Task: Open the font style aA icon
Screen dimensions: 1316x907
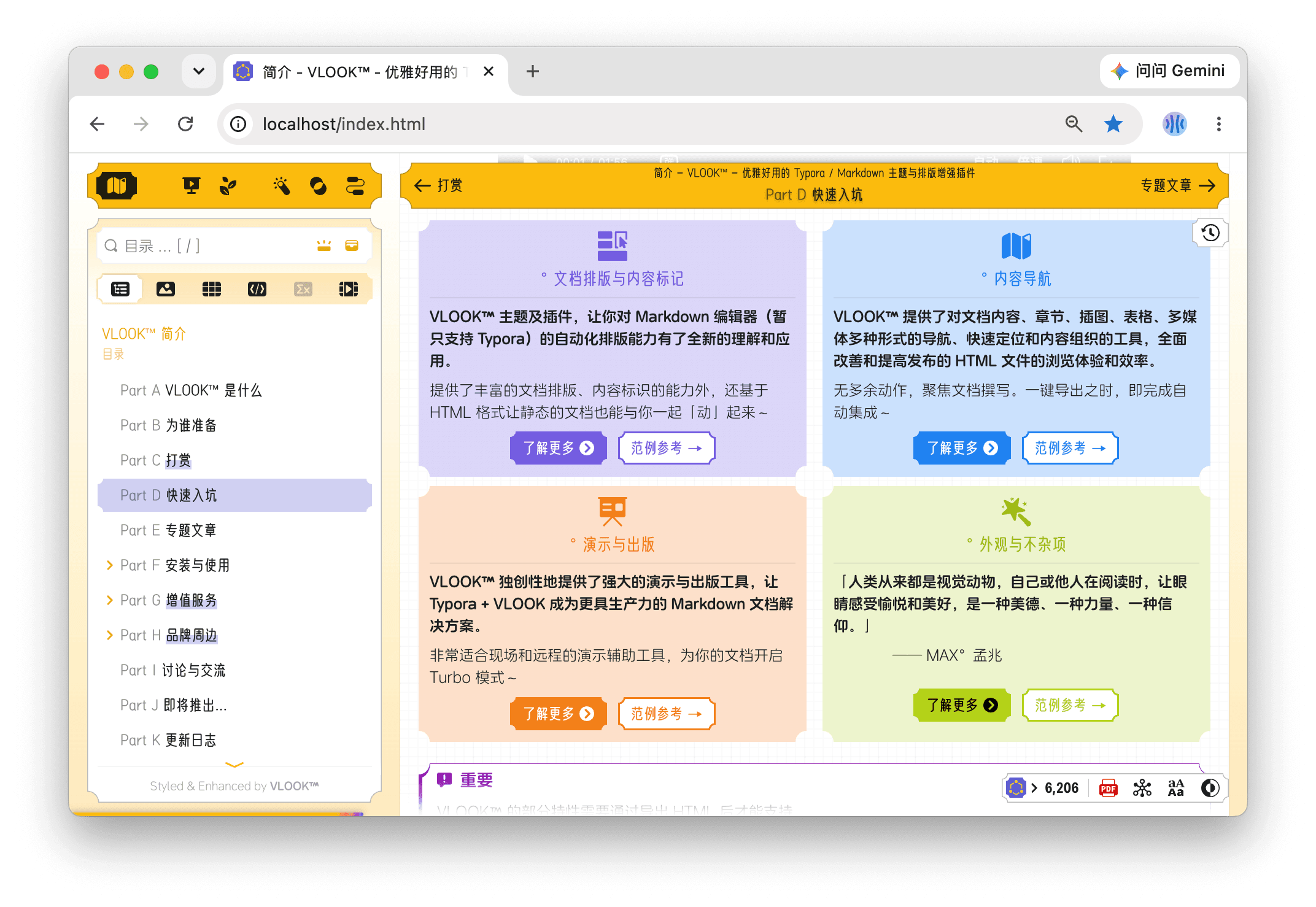Action: coord(1176,788)
